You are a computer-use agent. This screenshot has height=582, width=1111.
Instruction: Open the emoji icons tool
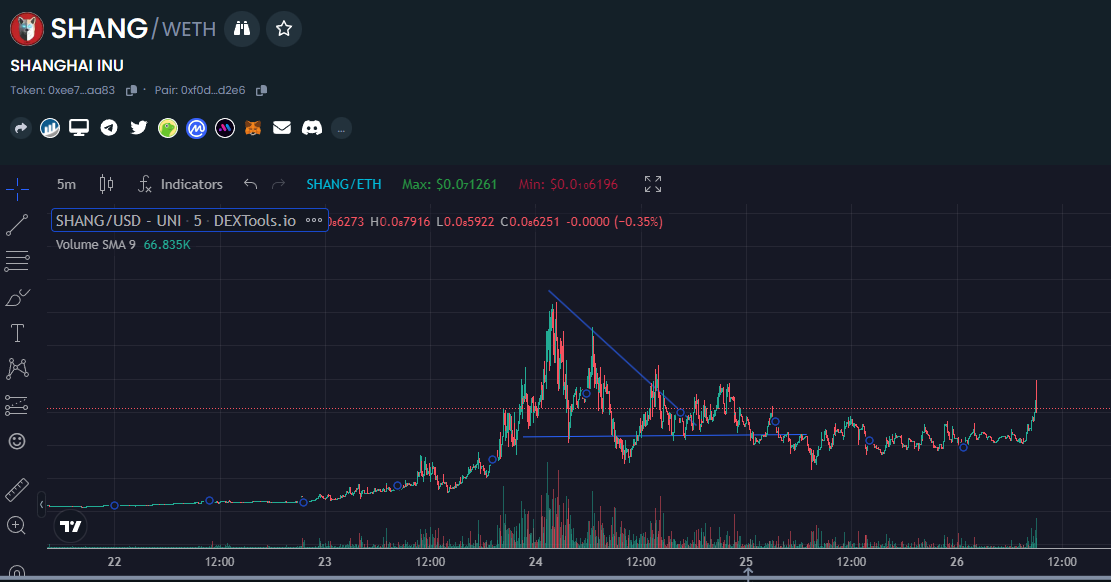point(17,441)
